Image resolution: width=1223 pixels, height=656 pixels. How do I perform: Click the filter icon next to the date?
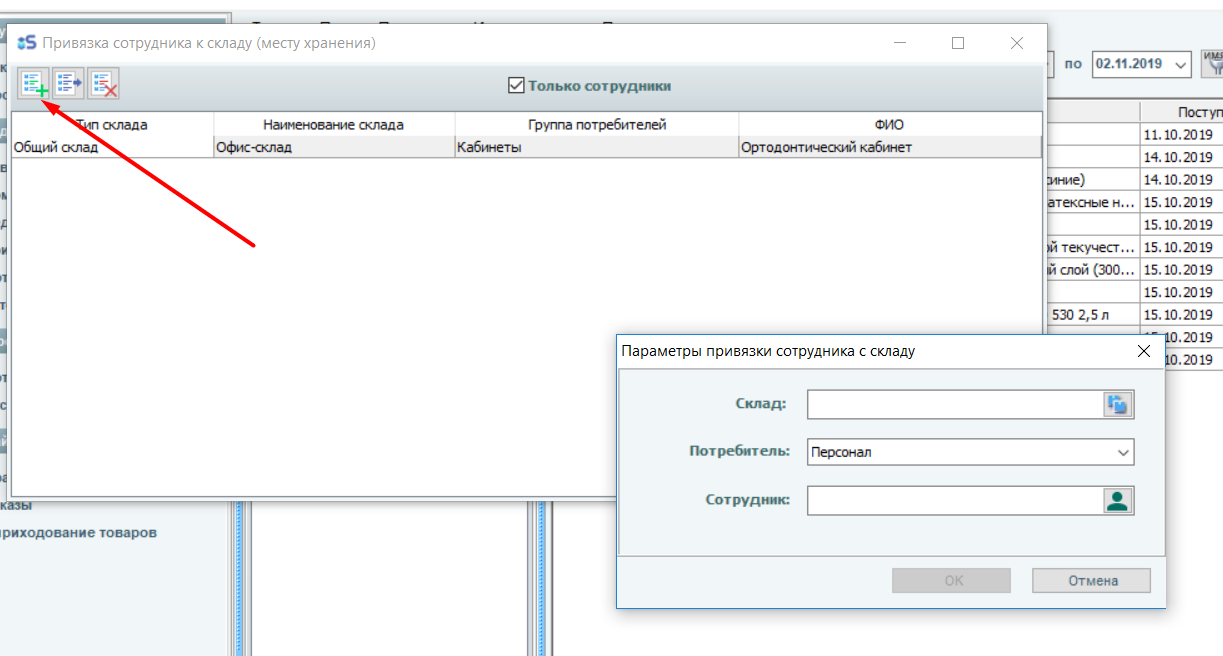(1215, 64)
